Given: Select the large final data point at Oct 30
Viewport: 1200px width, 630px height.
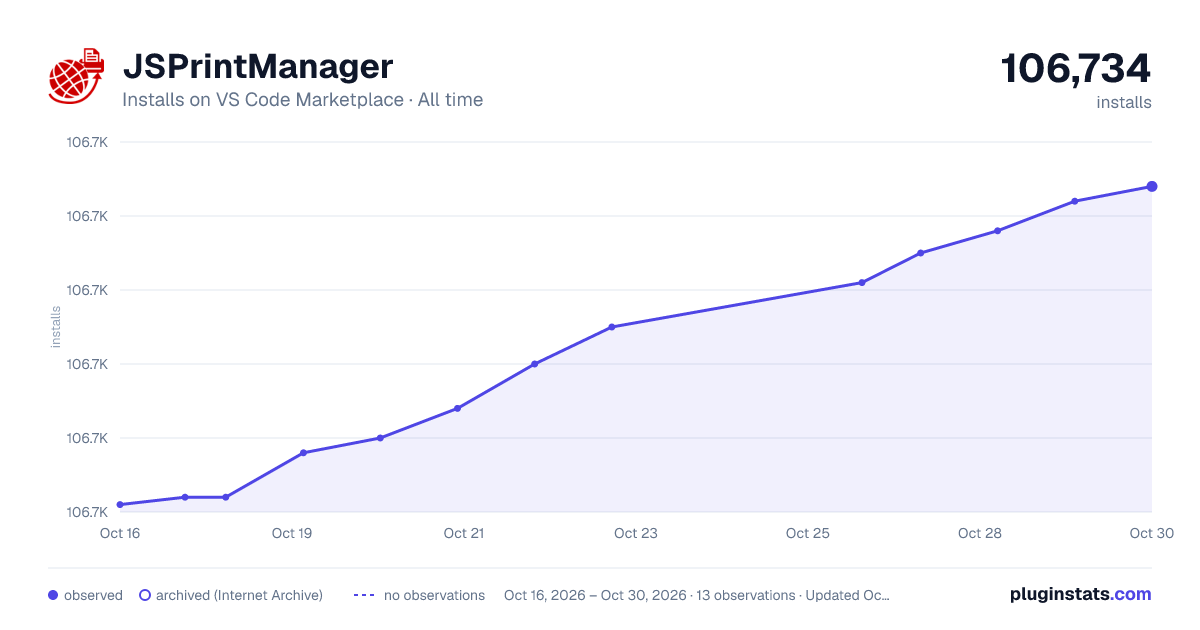Looking at the screenshot, I should (1152, 186).
